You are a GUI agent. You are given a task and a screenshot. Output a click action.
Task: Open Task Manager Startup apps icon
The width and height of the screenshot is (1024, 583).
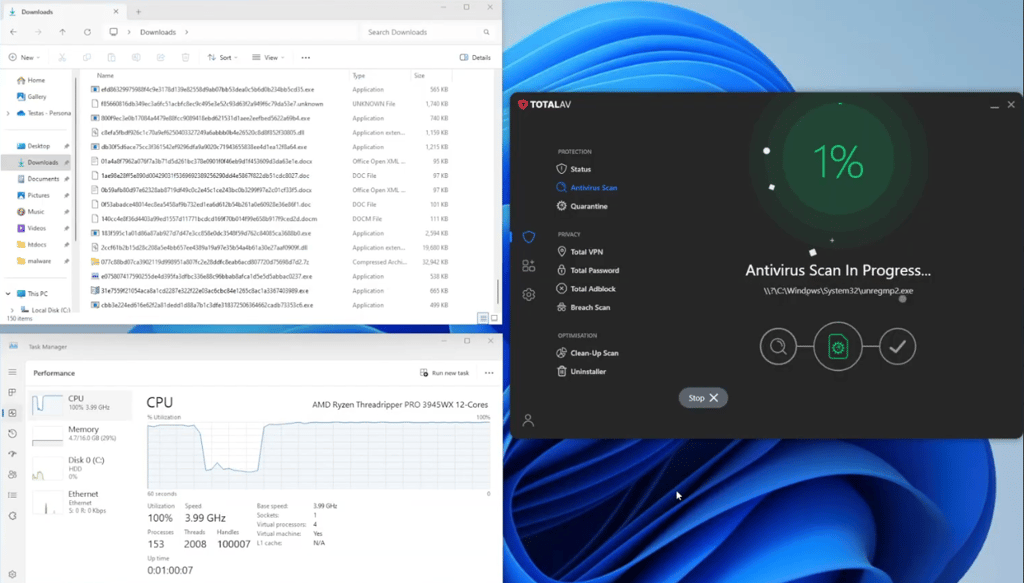coord(12,454)
